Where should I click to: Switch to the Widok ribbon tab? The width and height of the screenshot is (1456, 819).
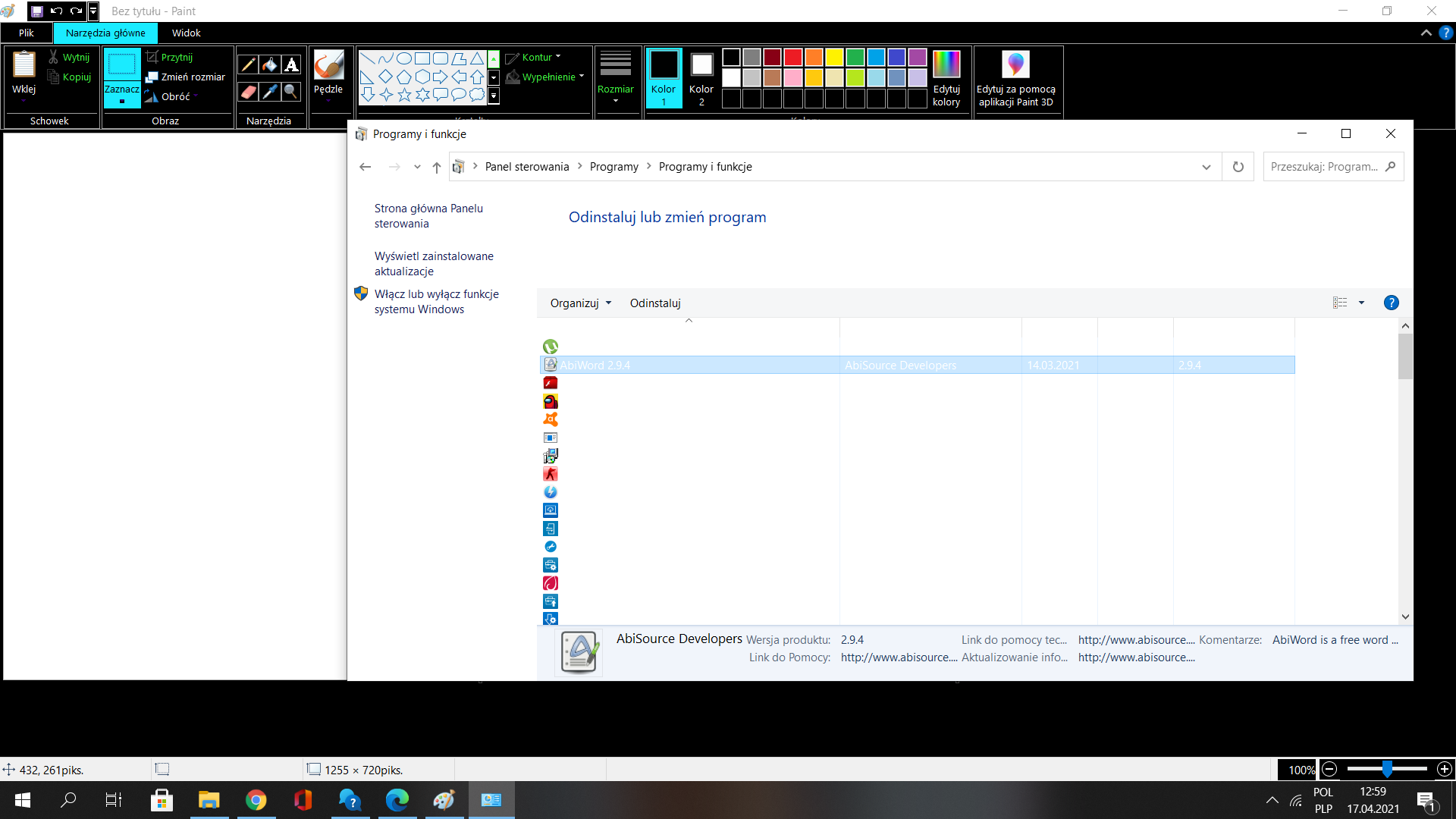pos(186,33)
